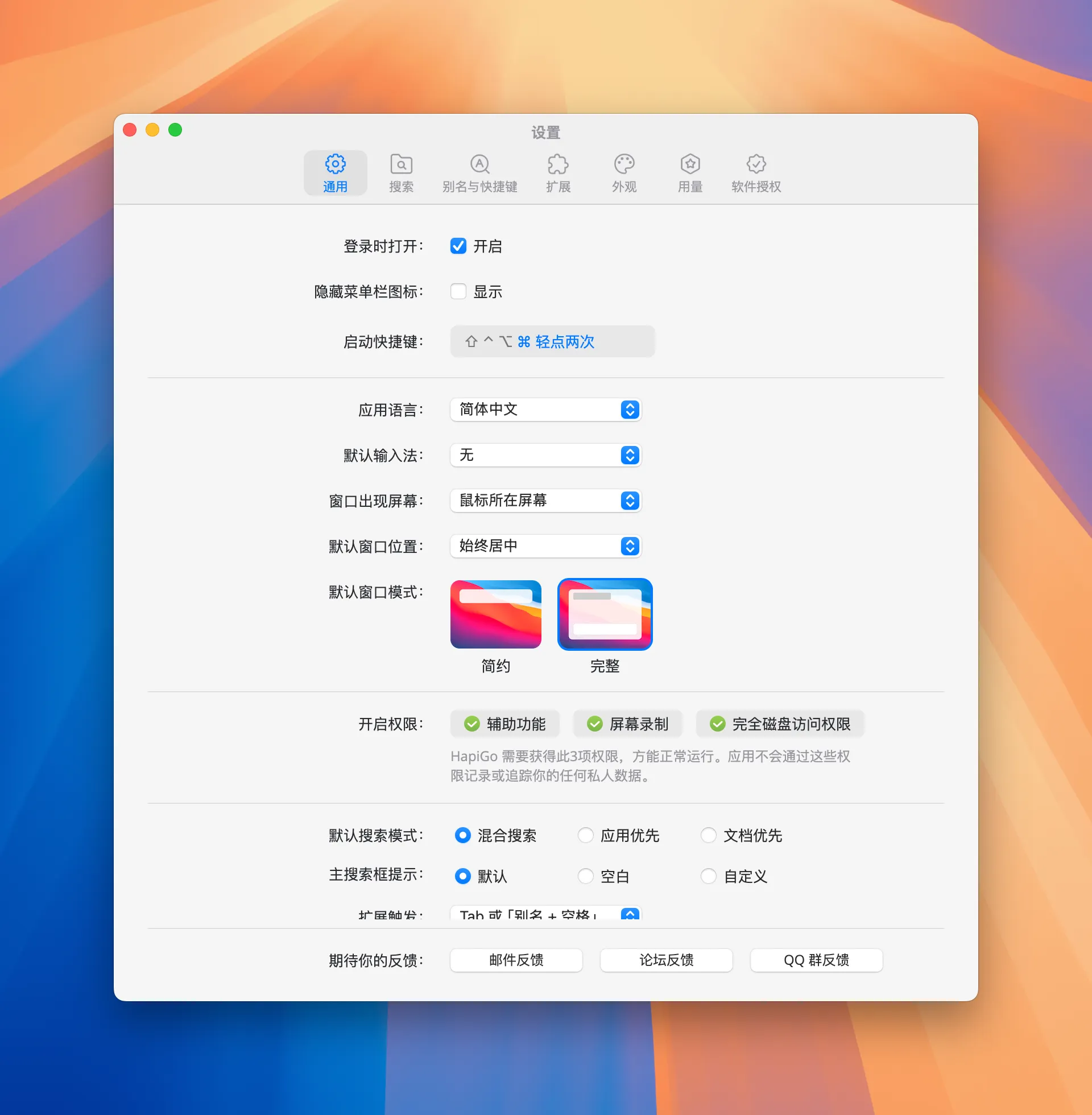The height and width of the screenshot is (1115, 1092).
Task: Open the 应用语言 dropdown
Action: [545, 410]
